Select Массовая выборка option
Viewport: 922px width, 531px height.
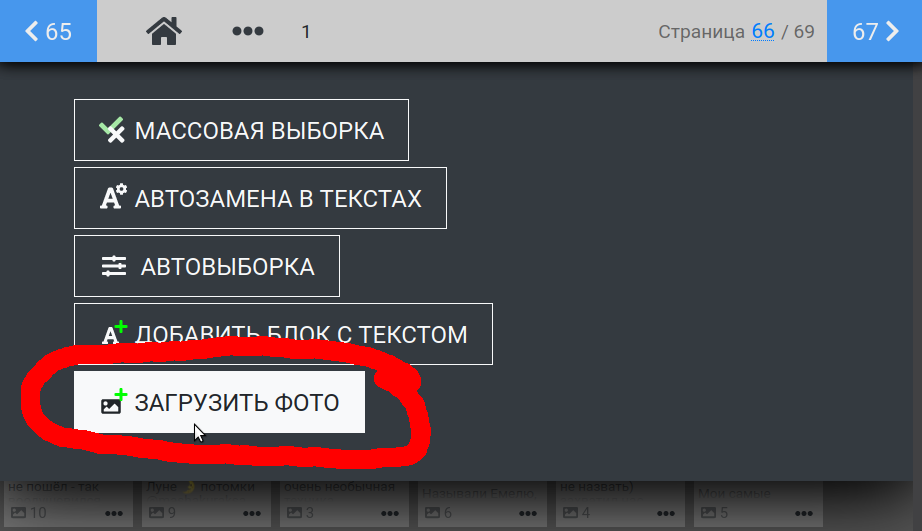tap(241, 130)
